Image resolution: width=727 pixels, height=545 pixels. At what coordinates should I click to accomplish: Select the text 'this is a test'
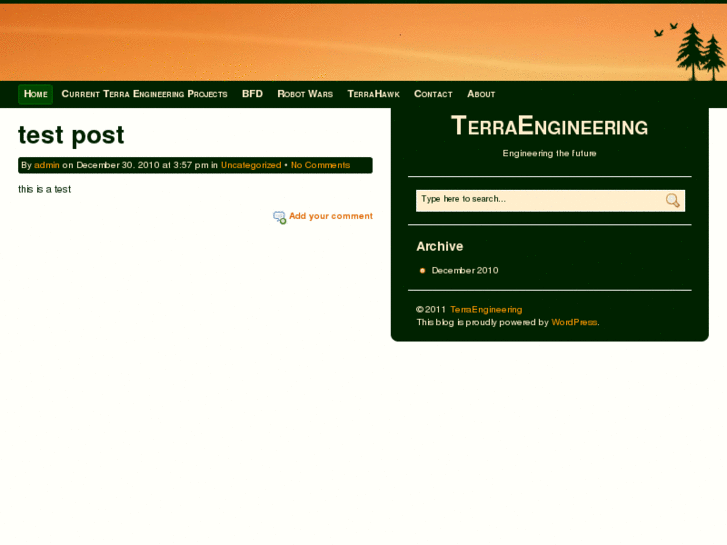click(x=45, y=189)
